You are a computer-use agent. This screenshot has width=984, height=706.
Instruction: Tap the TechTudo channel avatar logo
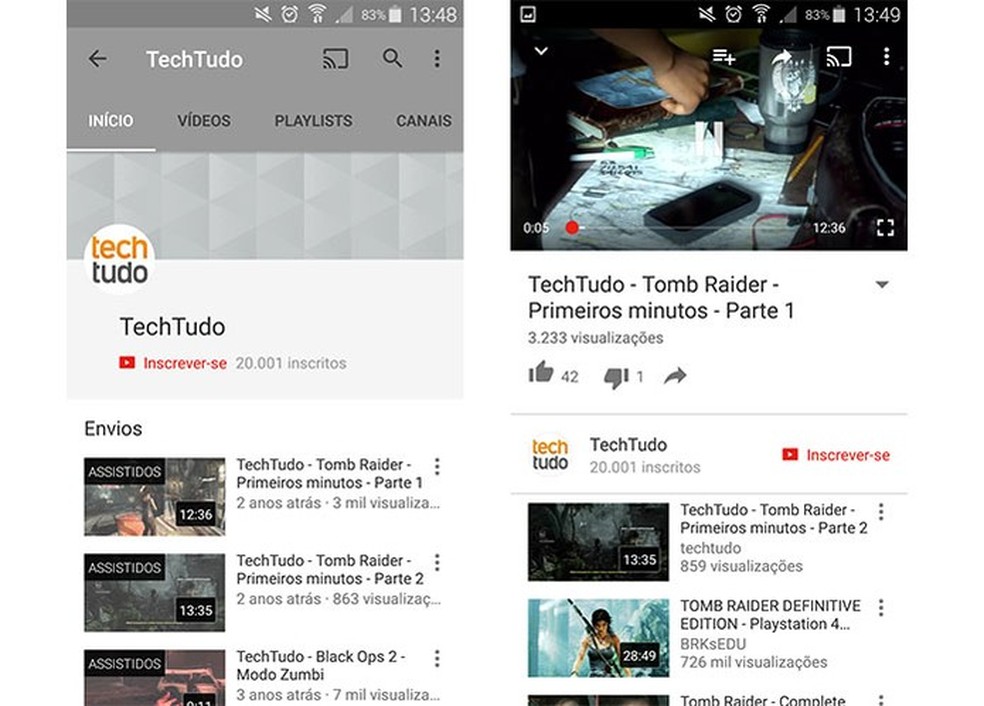(x=120, y=259)
